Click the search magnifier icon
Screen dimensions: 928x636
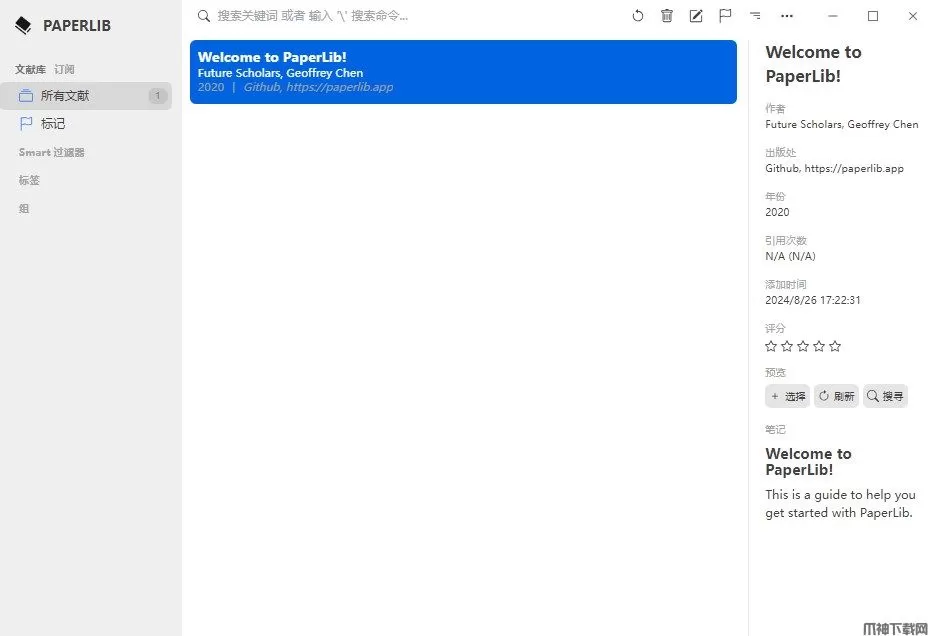(204, 16)
